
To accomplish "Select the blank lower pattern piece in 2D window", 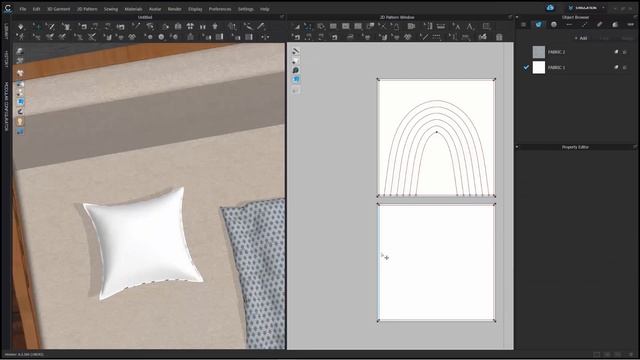I will [436, 262].
